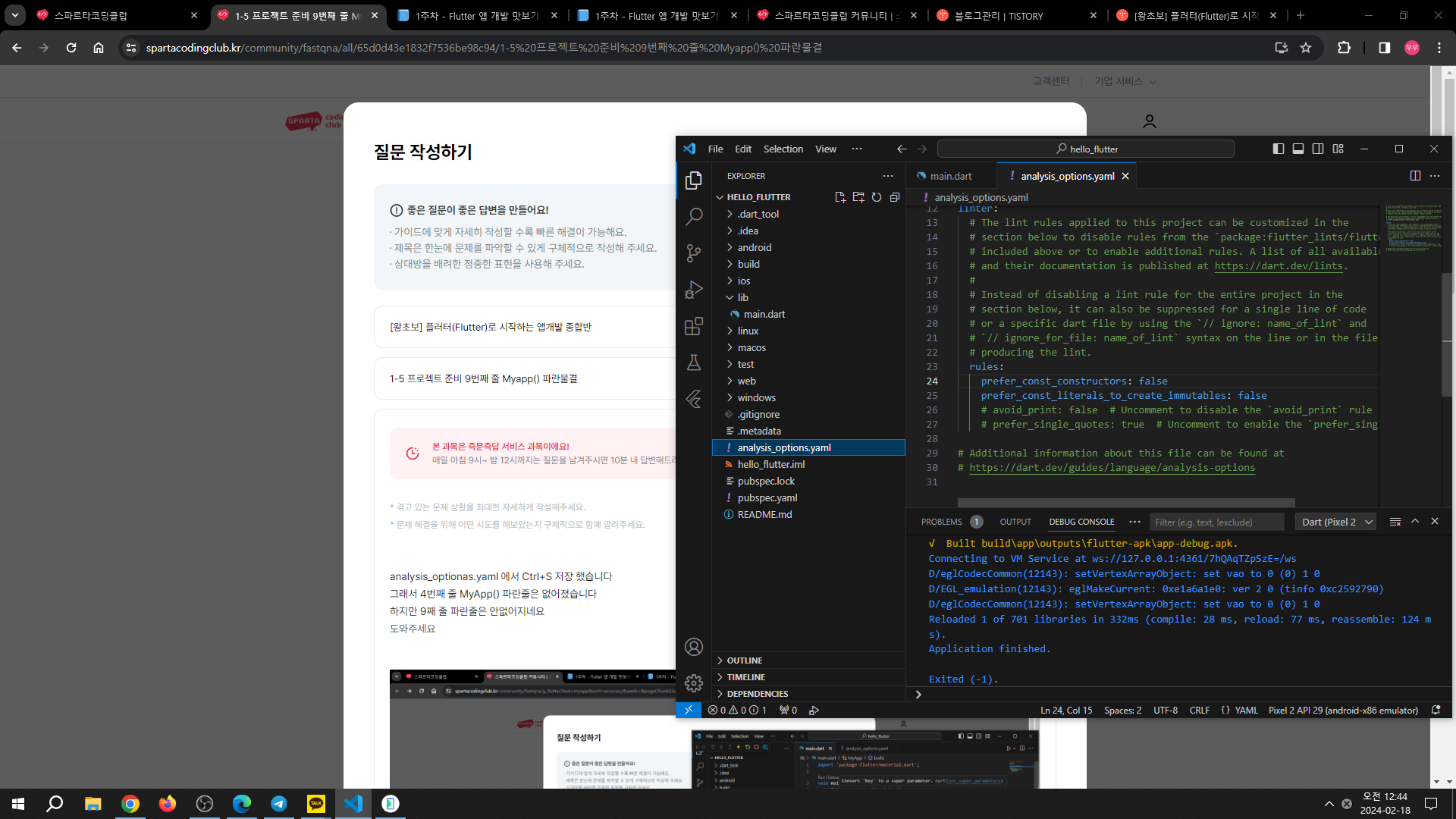Open editor More Actions menu

coord(1435,176)
